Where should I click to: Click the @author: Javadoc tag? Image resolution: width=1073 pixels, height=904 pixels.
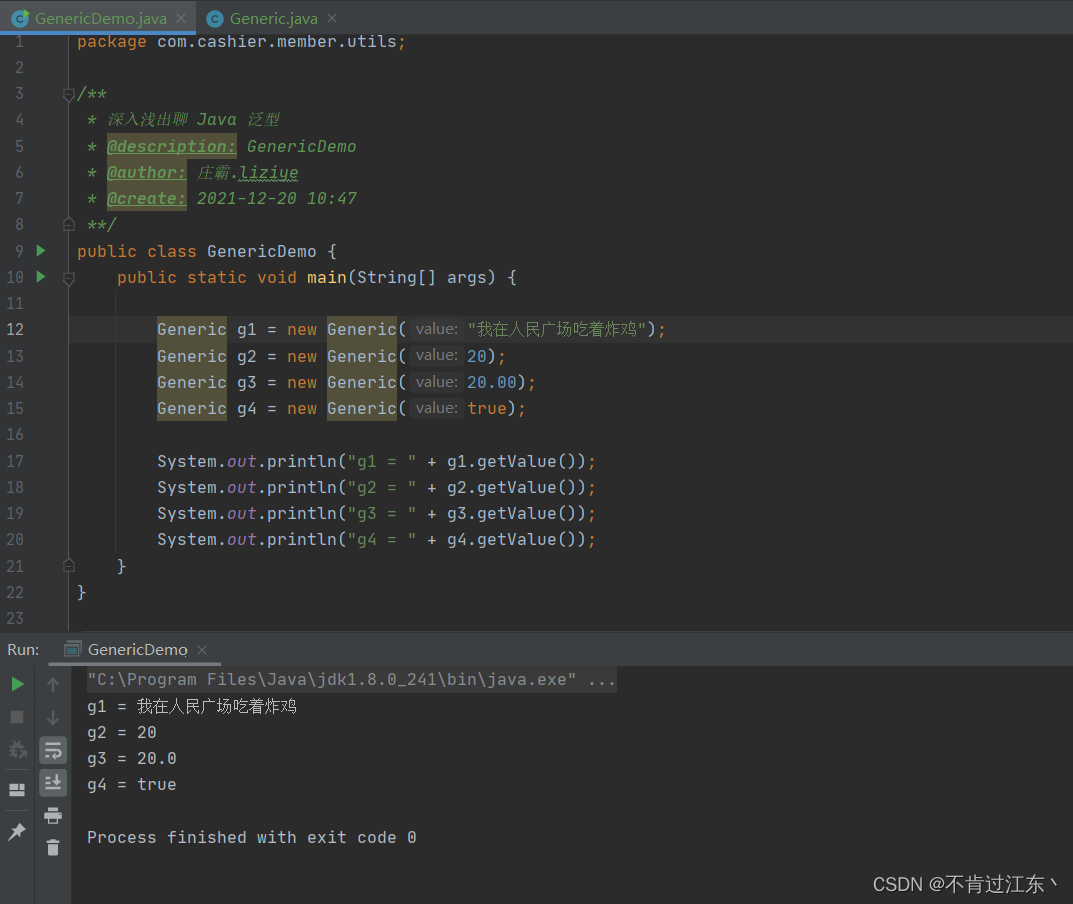pyautogui.click(x=146, y=172)
